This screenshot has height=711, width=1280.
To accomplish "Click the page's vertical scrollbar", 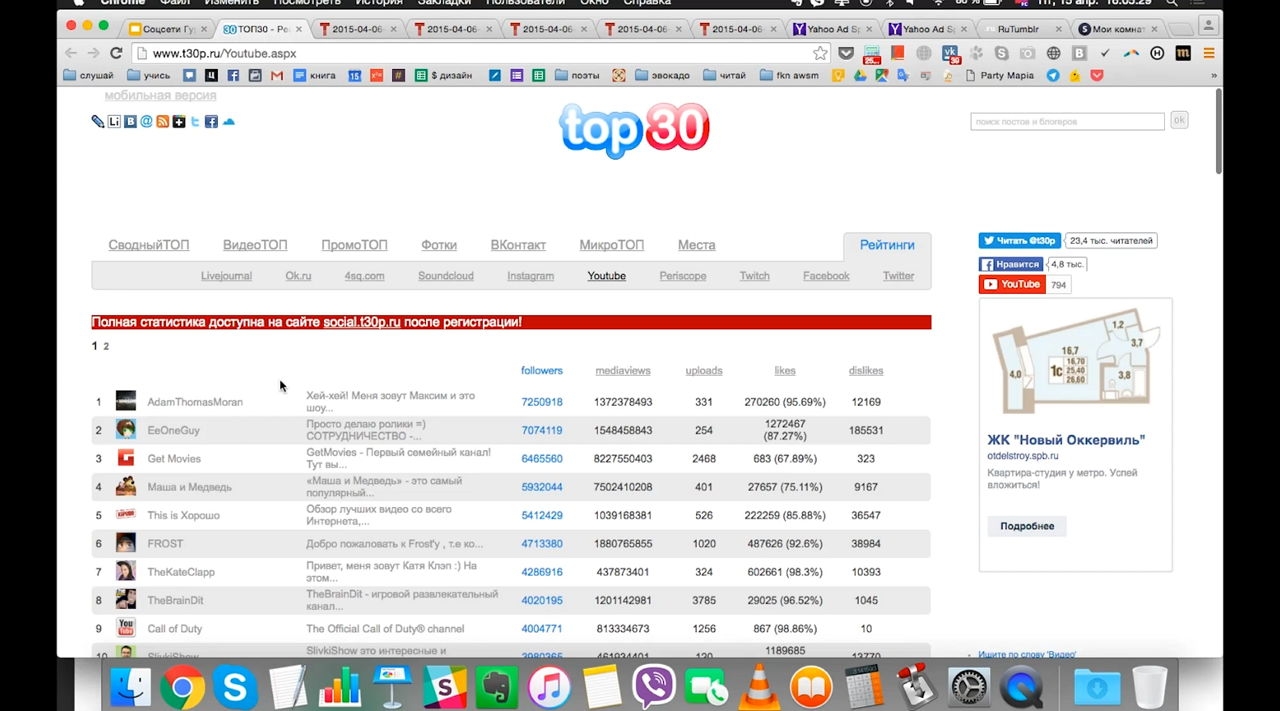I will point(1218,131).
